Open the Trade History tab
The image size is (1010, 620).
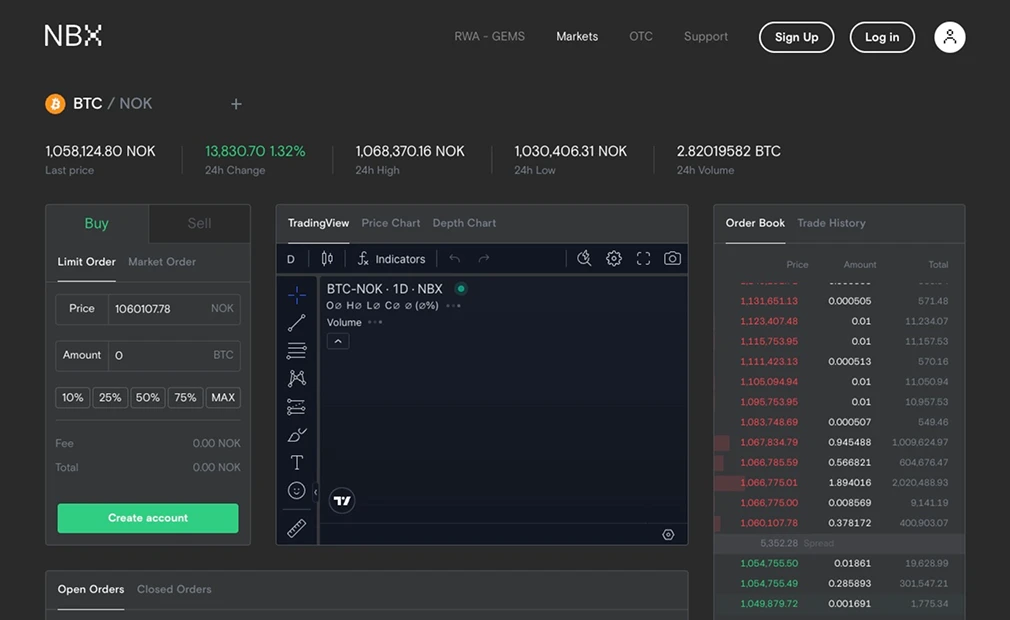point(831,223)
